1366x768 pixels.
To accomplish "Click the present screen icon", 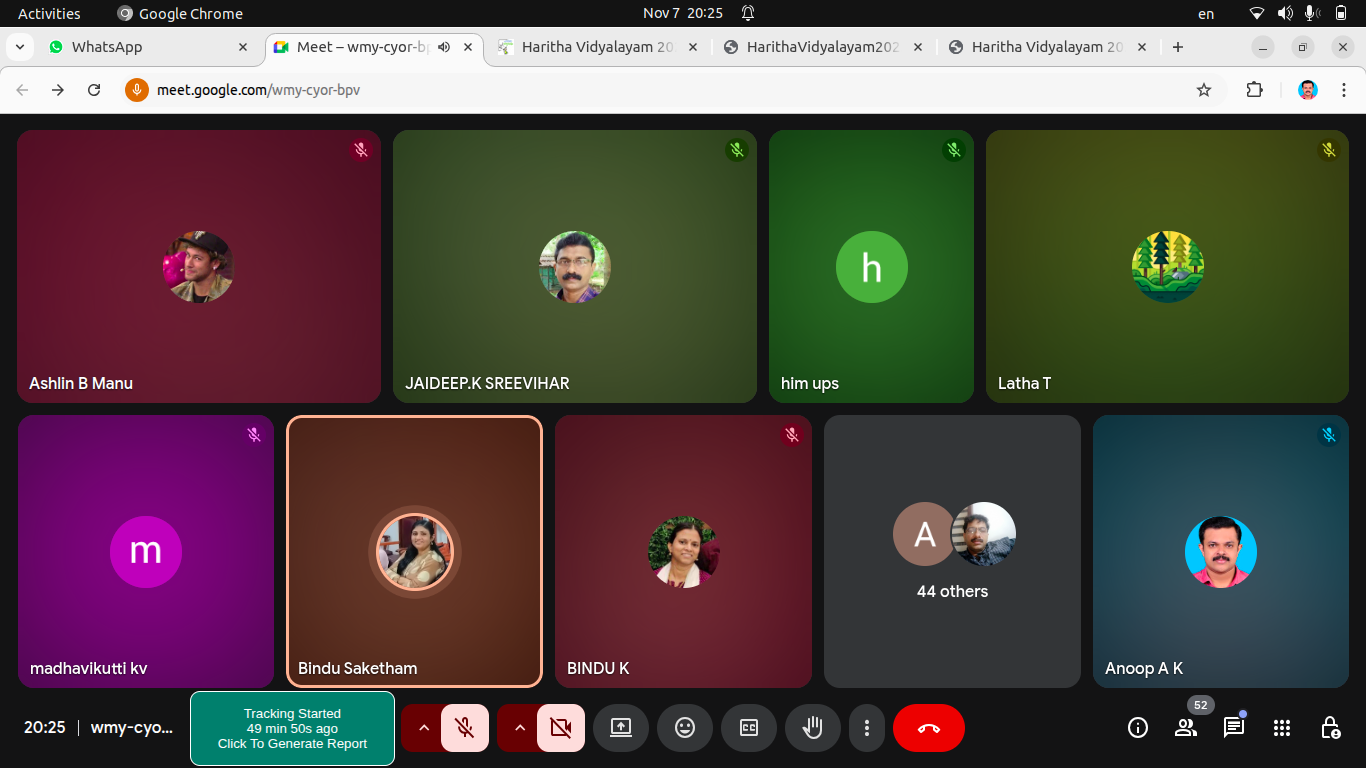I will tap(620, 728).
